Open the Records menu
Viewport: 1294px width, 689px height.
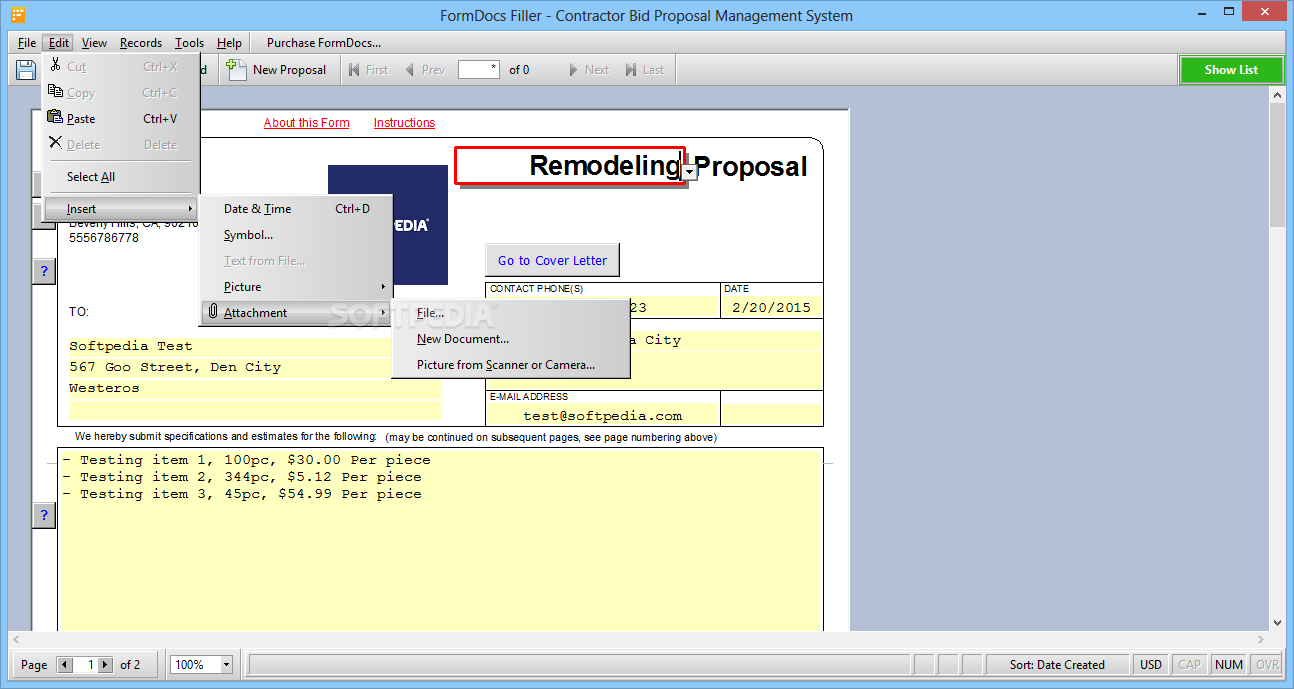point(141,43)
